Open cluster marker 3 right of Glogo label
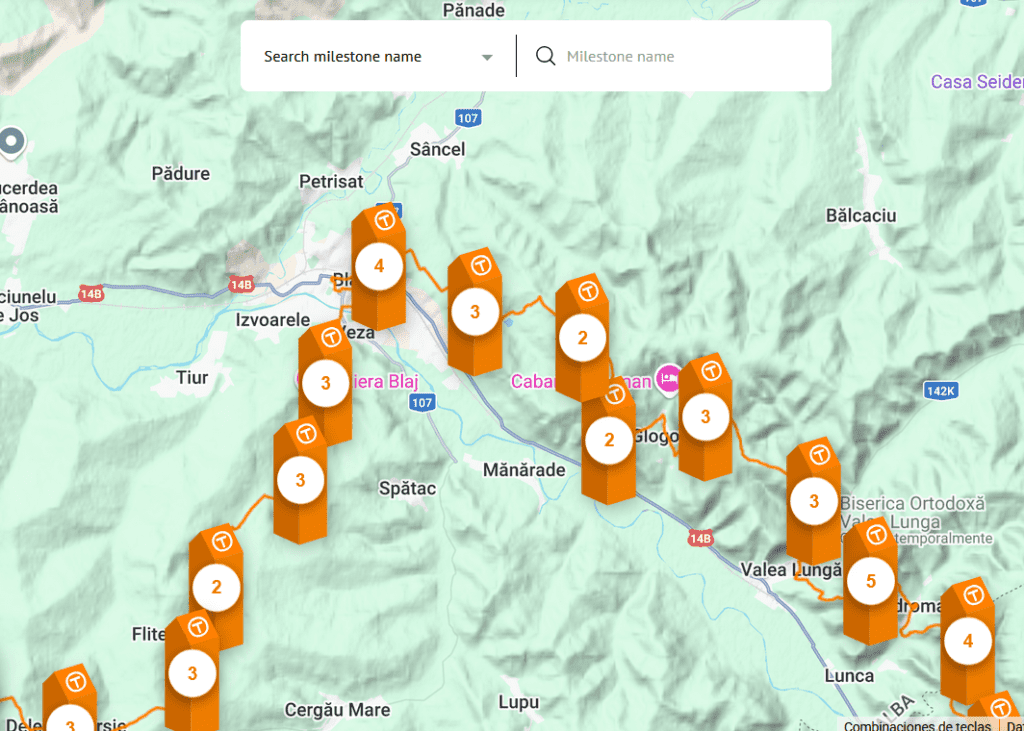The width and height of the screenshot is (1024, 731). pyautogui.click(x=705, y=417)
